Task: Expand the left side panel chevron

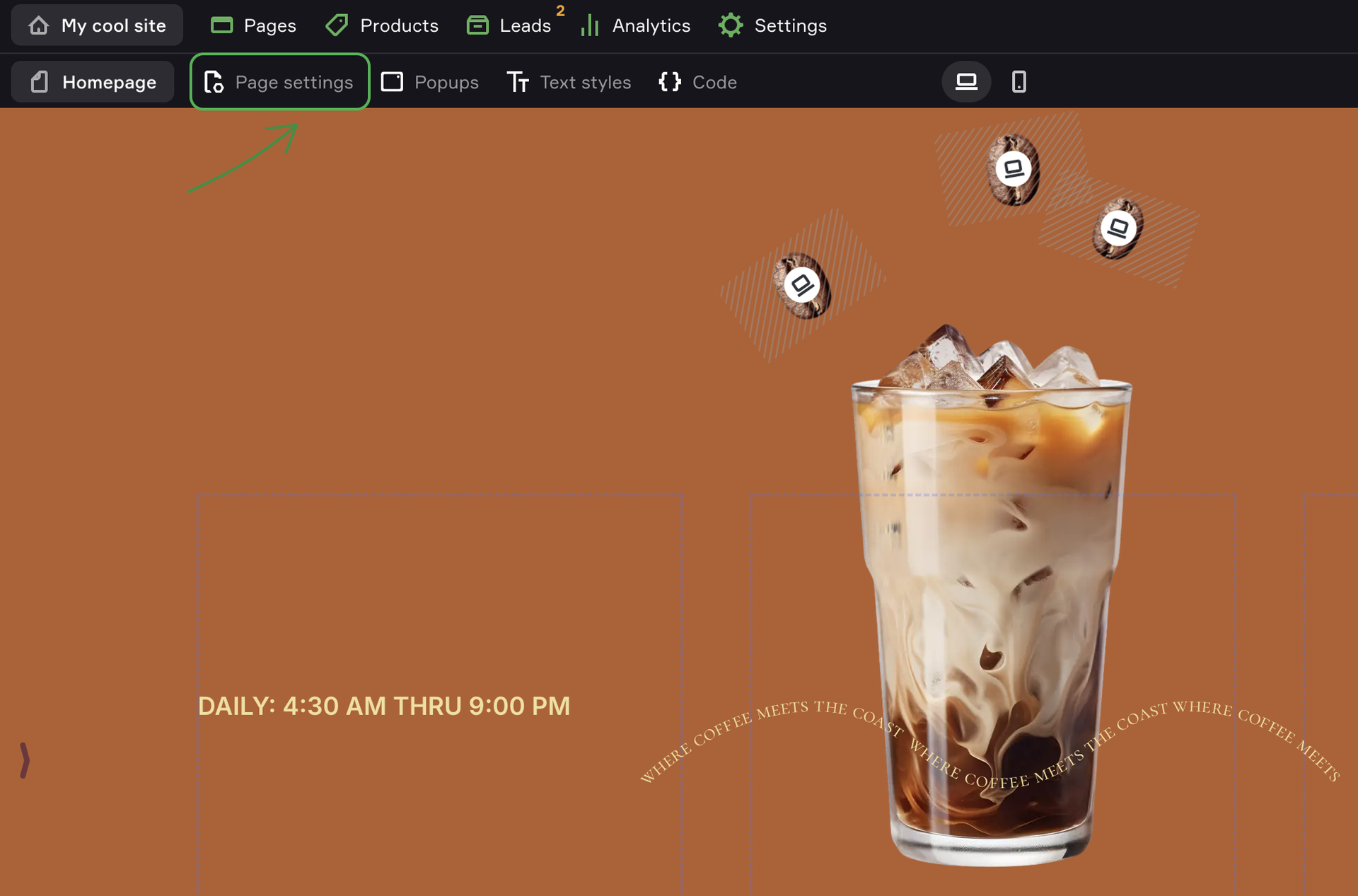Action: tap(25, 760)
